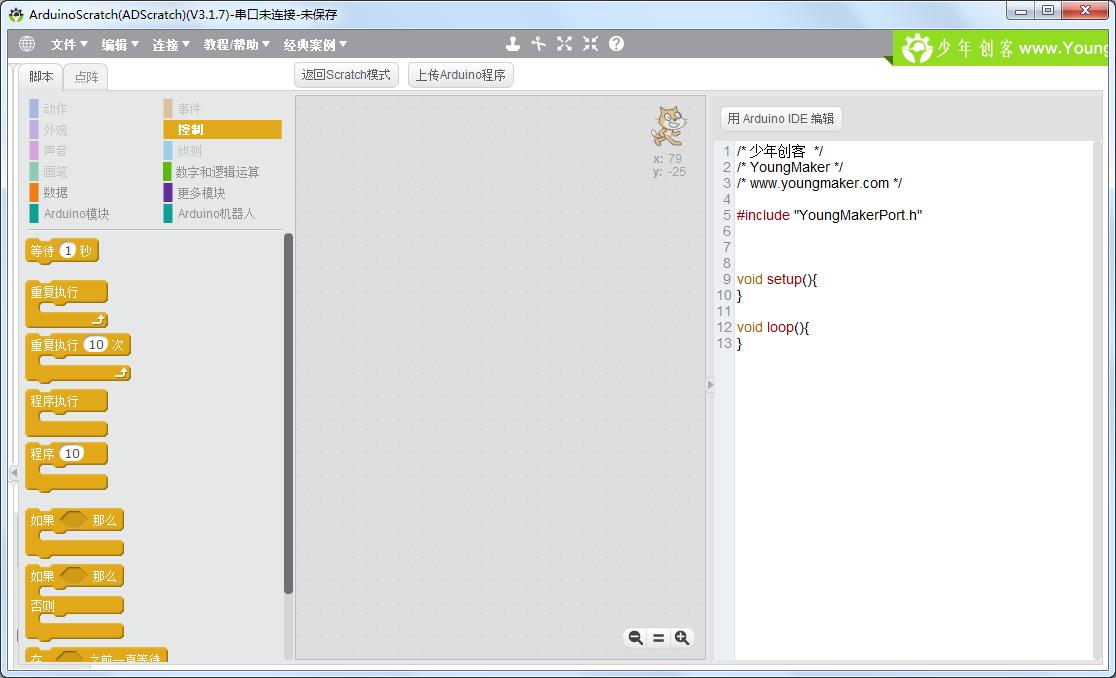Collapse the palette with left edge arrow
This screenshot has height=678, width=1116.
click(14, 472)
